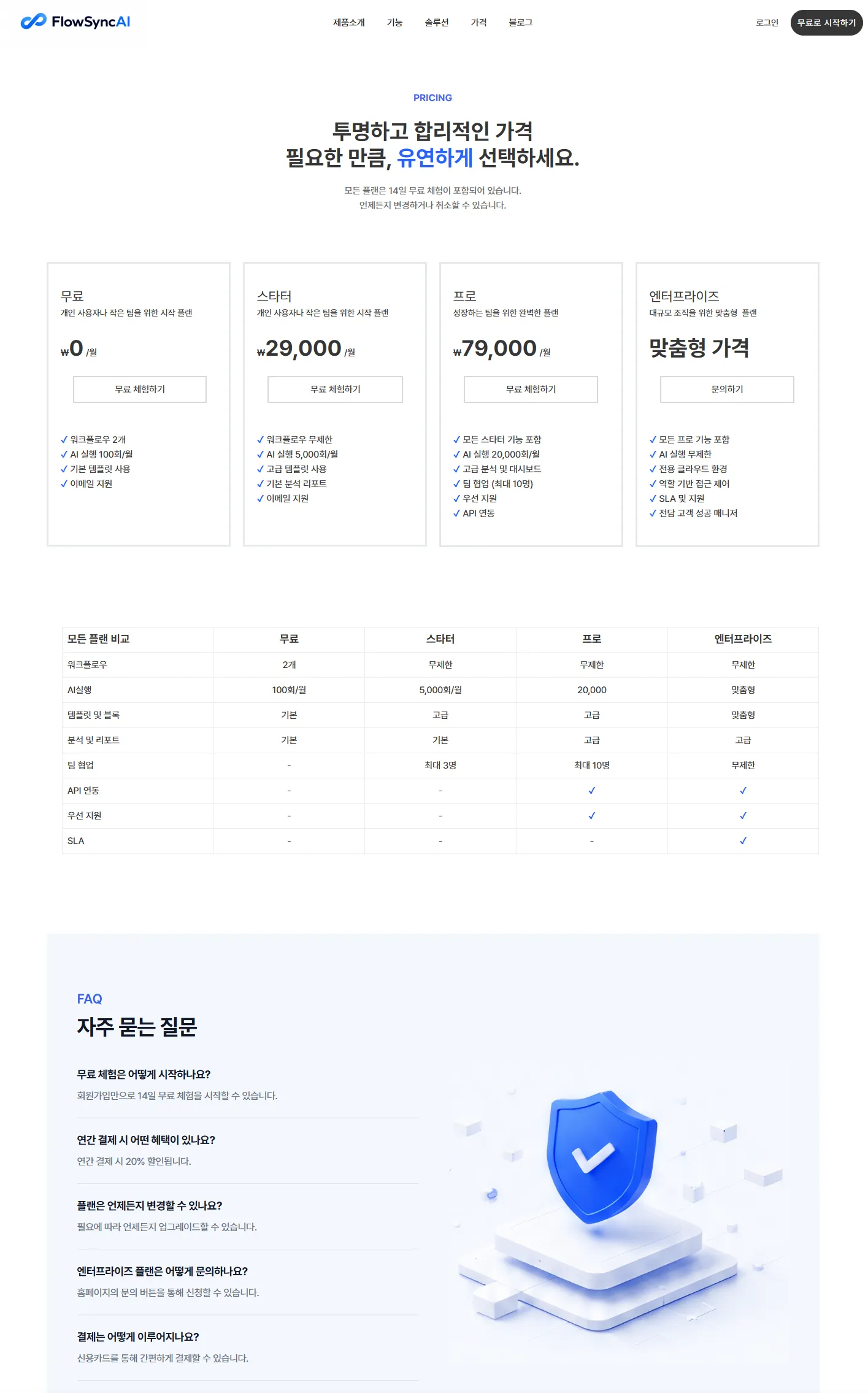Image resolution: width=868 pixels, height=1393 pixels.
Task: Open the 솔루션 menu item
Action: tap(437, 23)
